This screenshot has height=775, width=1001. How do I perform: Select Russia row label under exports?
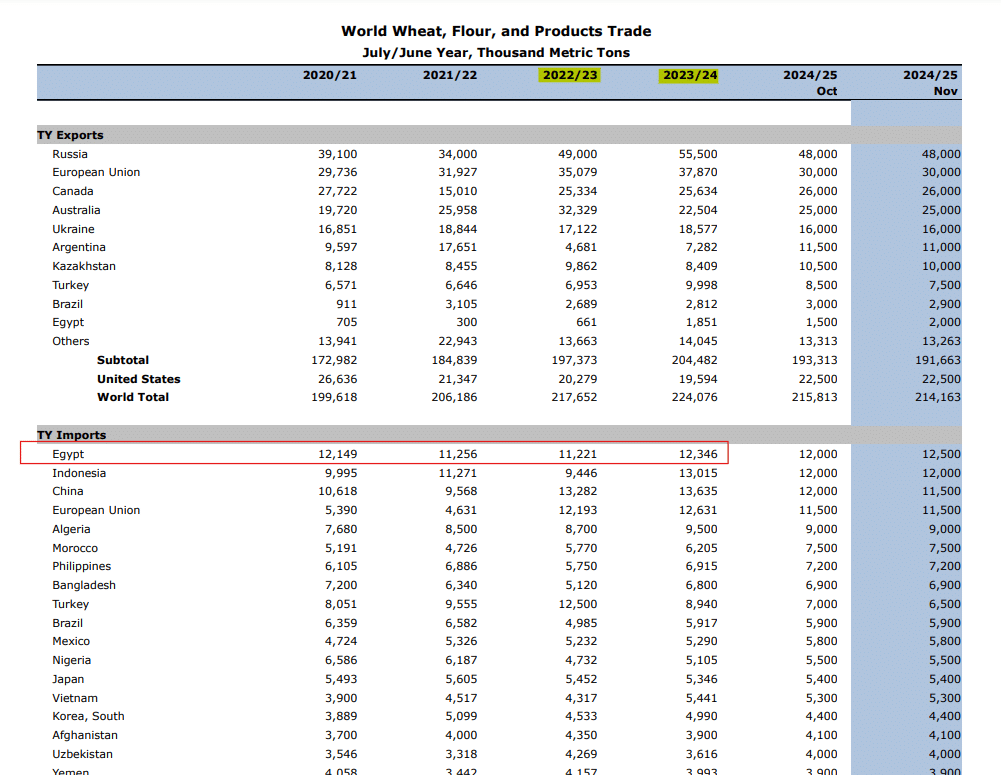tap(70, 154)
